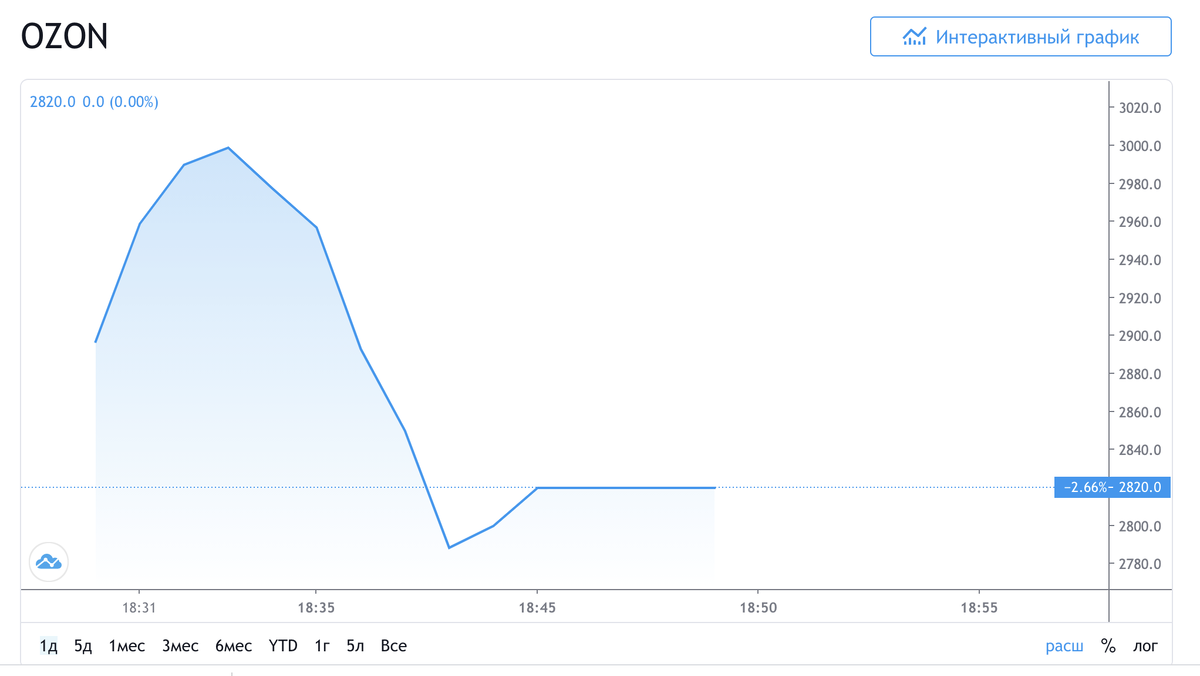Click the TradingView cloud logo icon
This screenshot has height=676, width=1200.
[x=48, y=562]
